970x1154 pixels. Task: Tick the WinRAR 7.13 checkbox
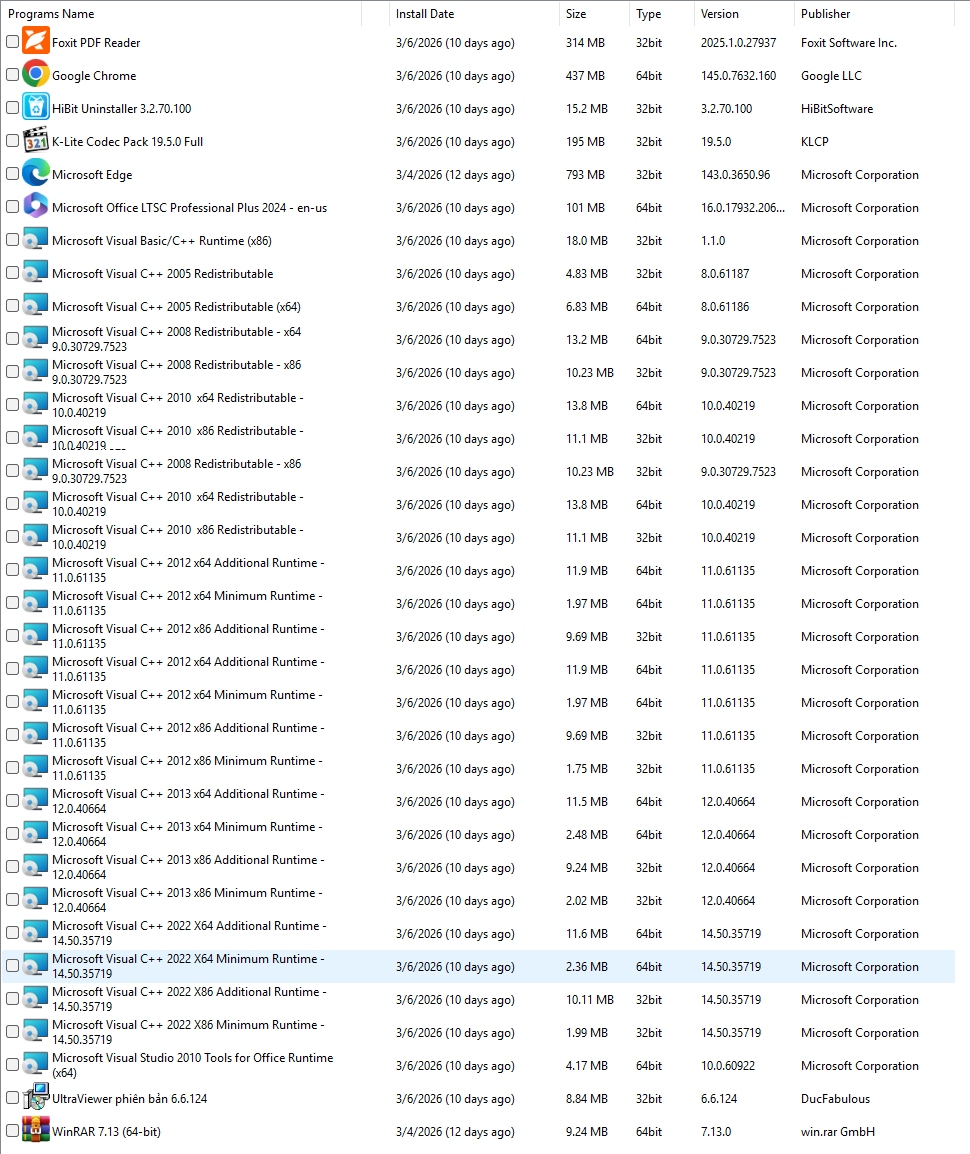pos(12,1131)
